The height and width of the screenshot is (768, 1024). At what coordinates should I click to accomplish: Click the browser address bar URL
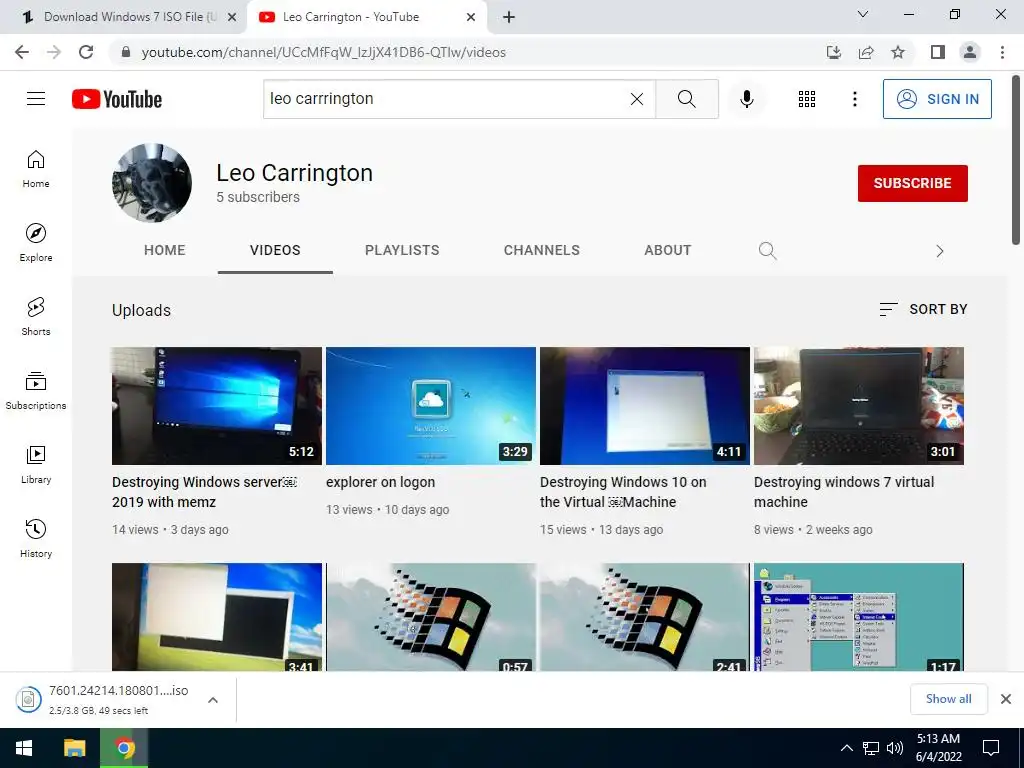(x=323, y=52)
